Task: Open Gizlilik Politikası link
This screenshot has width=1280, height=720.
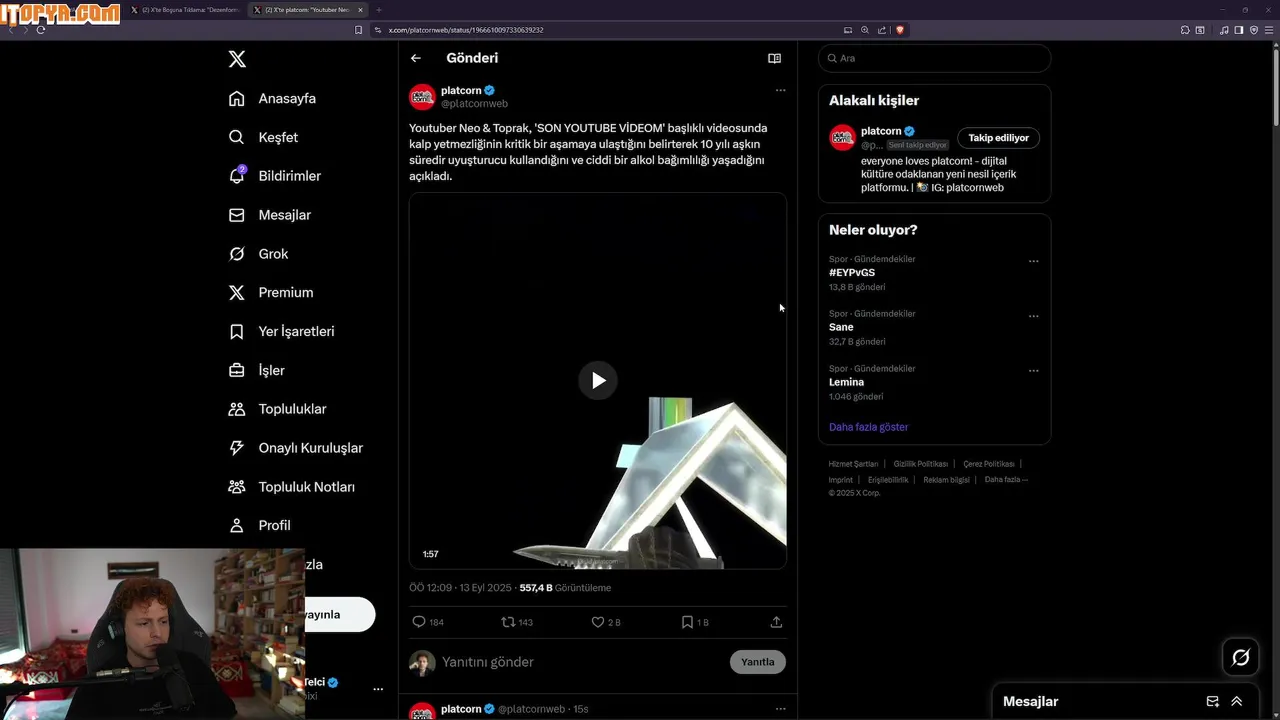Action: coord(920,464)
